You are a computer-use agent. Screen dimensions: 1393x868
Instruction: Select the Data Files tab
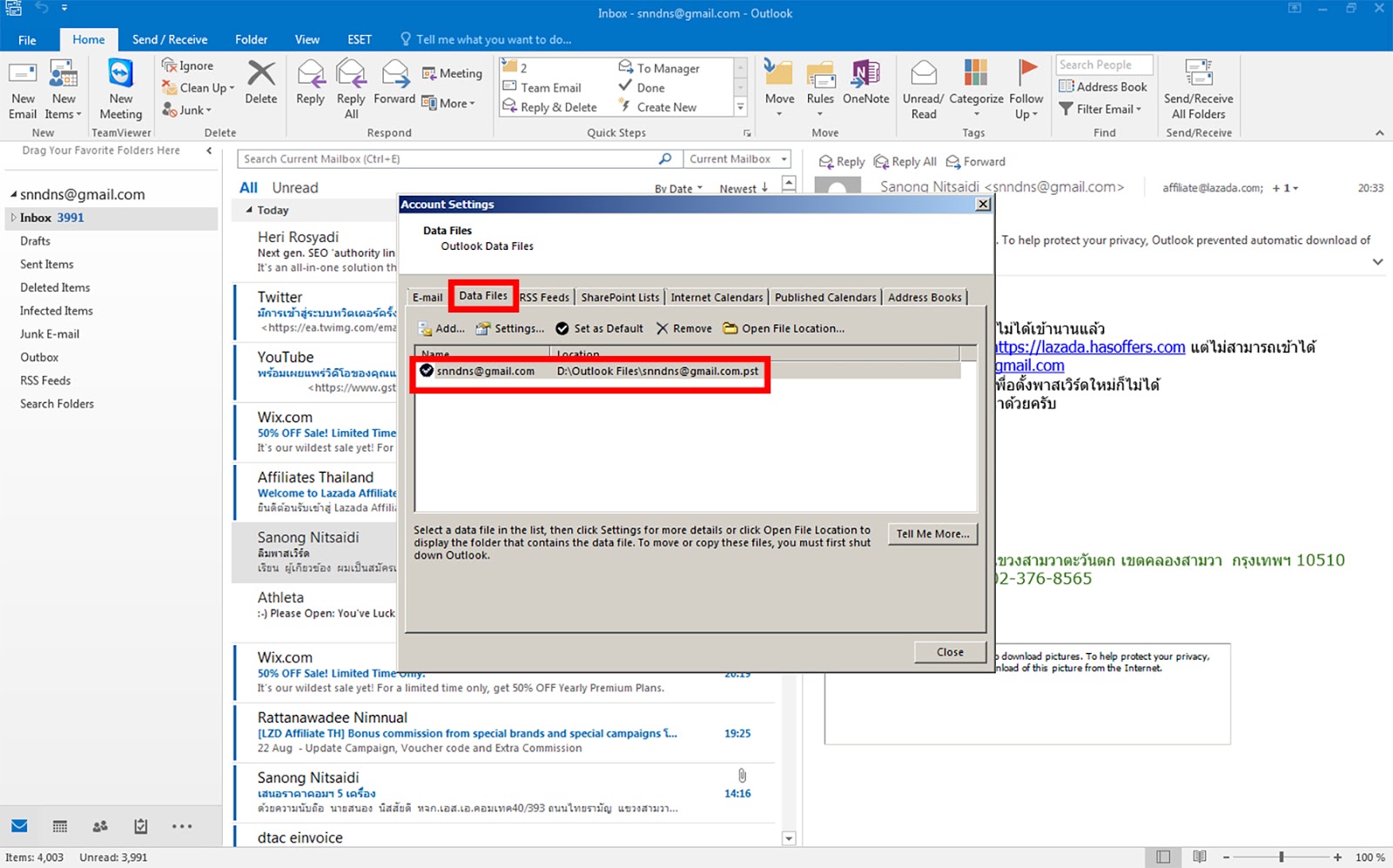point(483,296)
